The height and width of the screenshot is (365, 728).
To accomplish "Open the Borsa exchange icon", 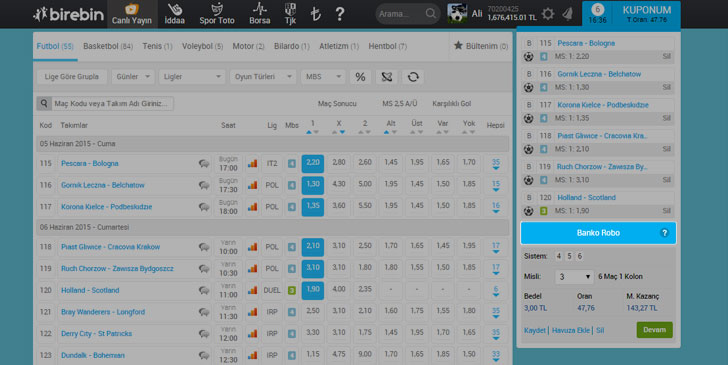I will [x=260, y=14].
